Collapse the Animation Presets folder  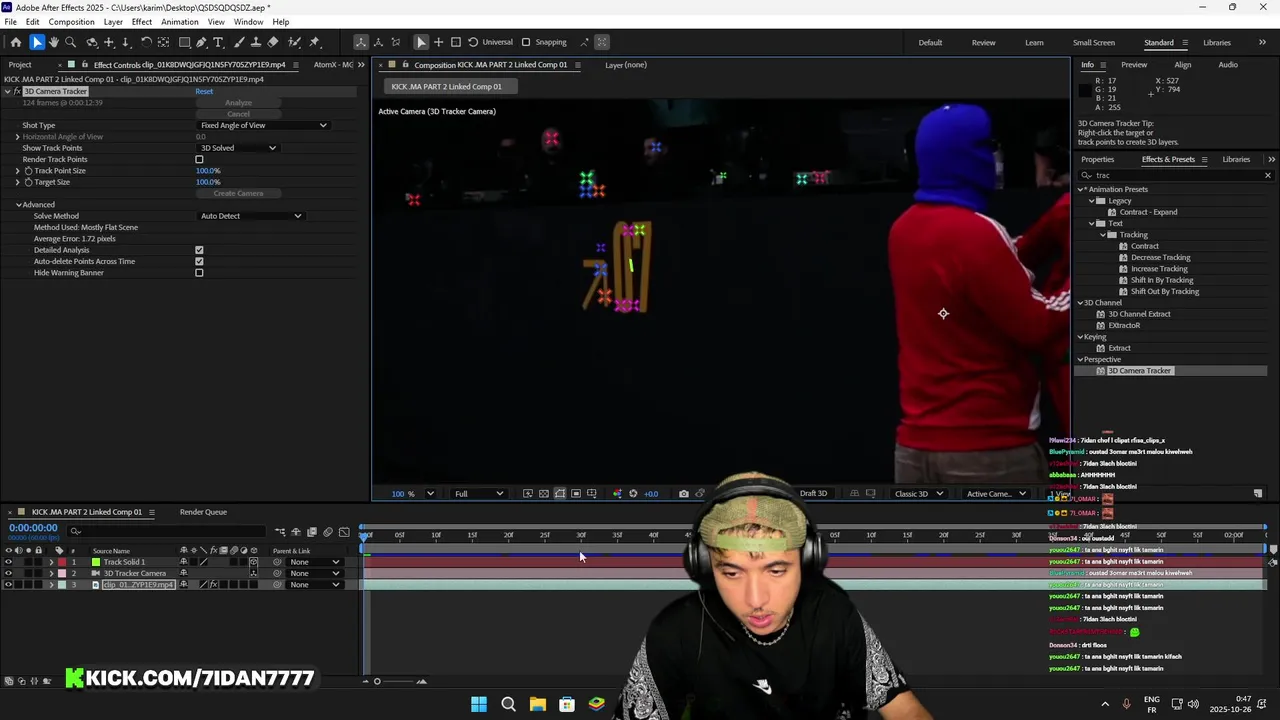[x=1081, y=189]
